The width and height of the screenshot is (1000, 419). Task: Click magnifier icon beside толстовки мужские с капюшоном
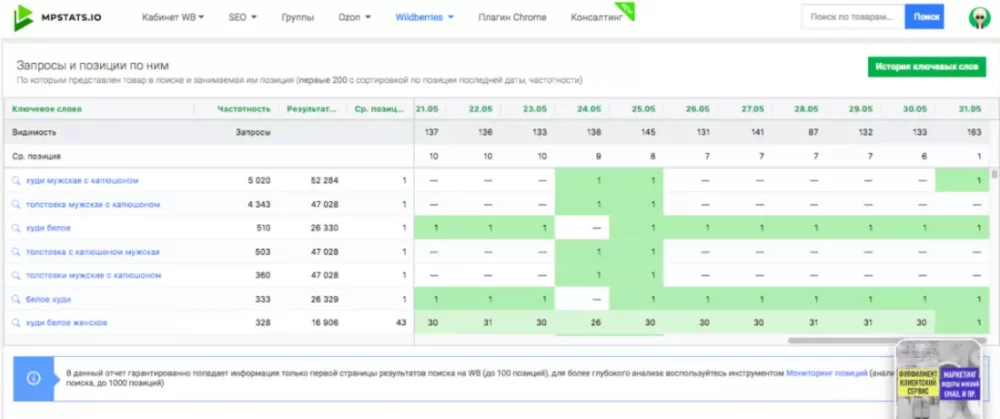click(x=16, y=275)
